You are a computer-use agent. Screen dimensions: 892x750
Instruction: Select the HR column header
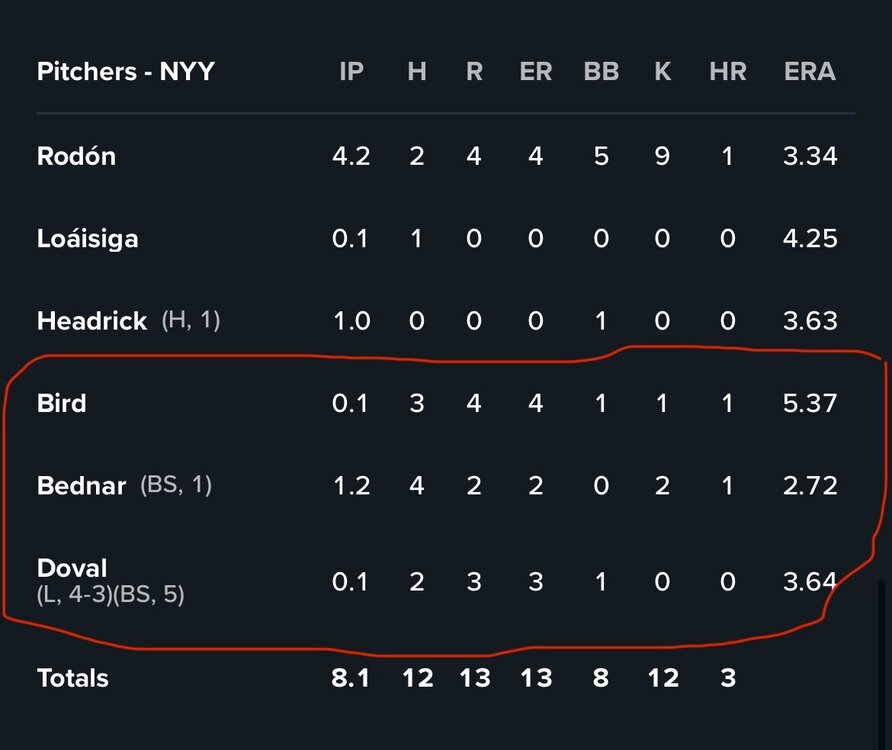[x=727, y=72]
